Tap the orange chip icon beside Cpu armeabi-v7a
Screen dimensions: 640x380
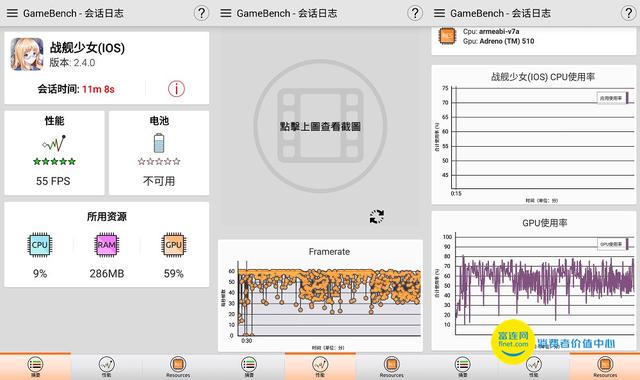click(447, 36)
